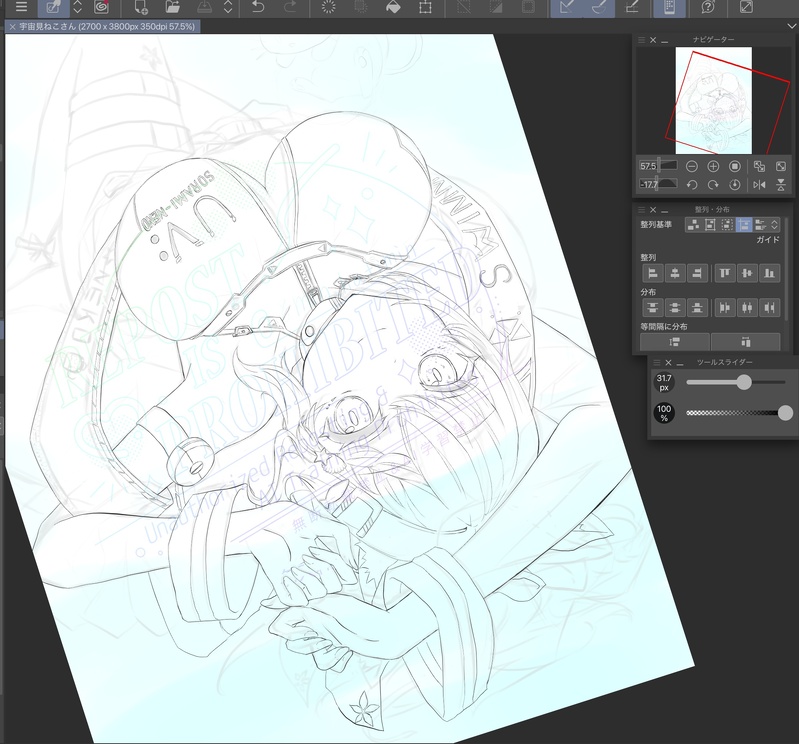Image resolution: width=799 pixels, height=744 pixels.
Task: Select the 宇宙見ねこさん canvas tab
Action: (x=106, y=26)
